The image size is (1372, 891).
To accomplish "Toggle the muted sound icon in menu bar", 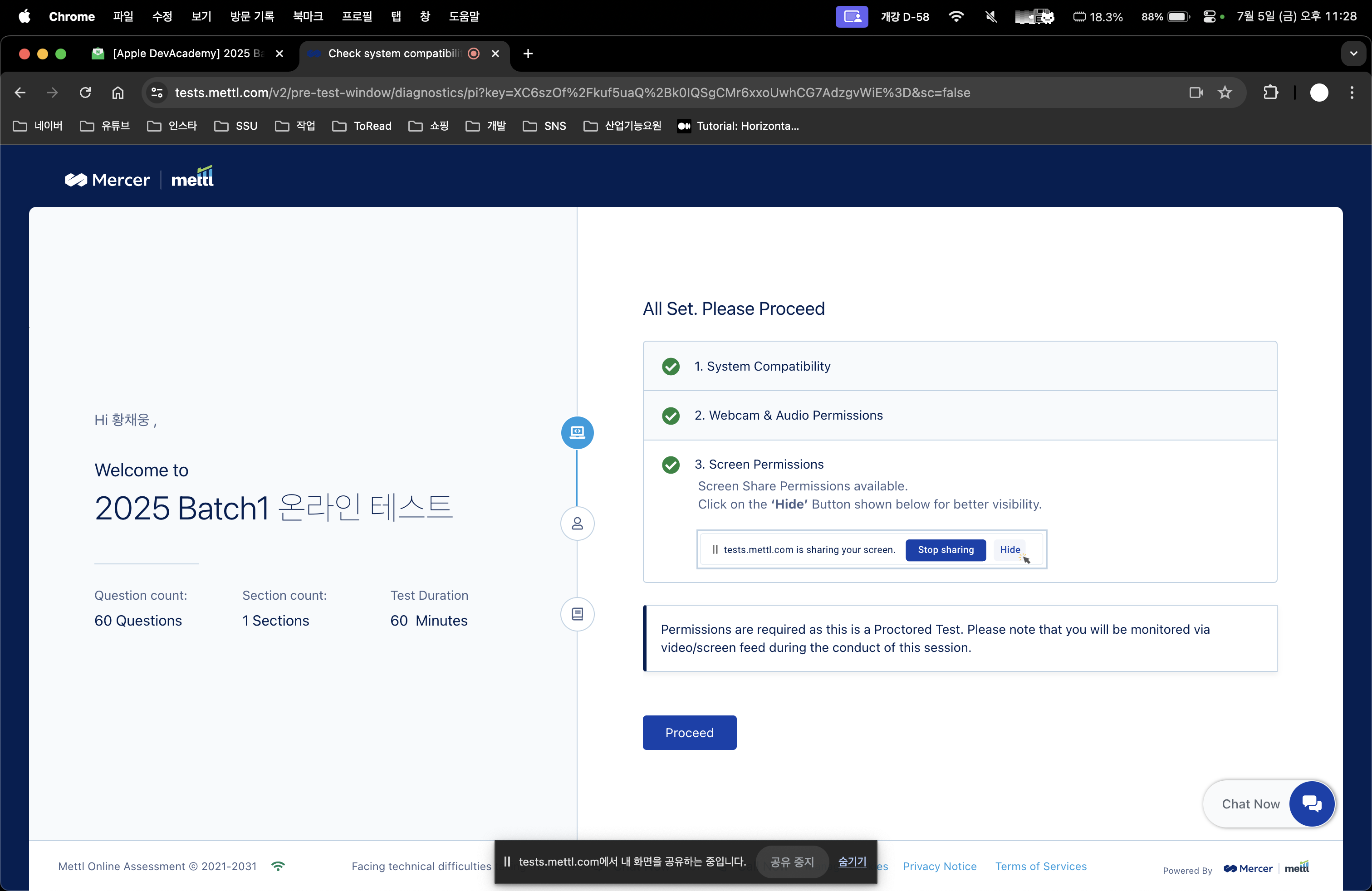I will tap(991, 17).
